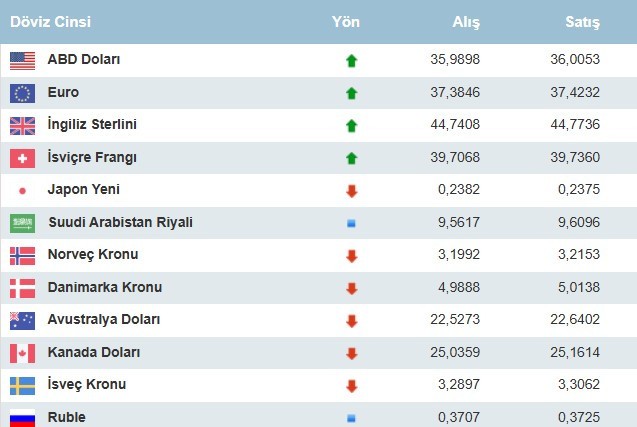Click the Euro buying rate 37,3846
Image resolution: width=637 pixels, height=427 pixels.
point(455,92)
